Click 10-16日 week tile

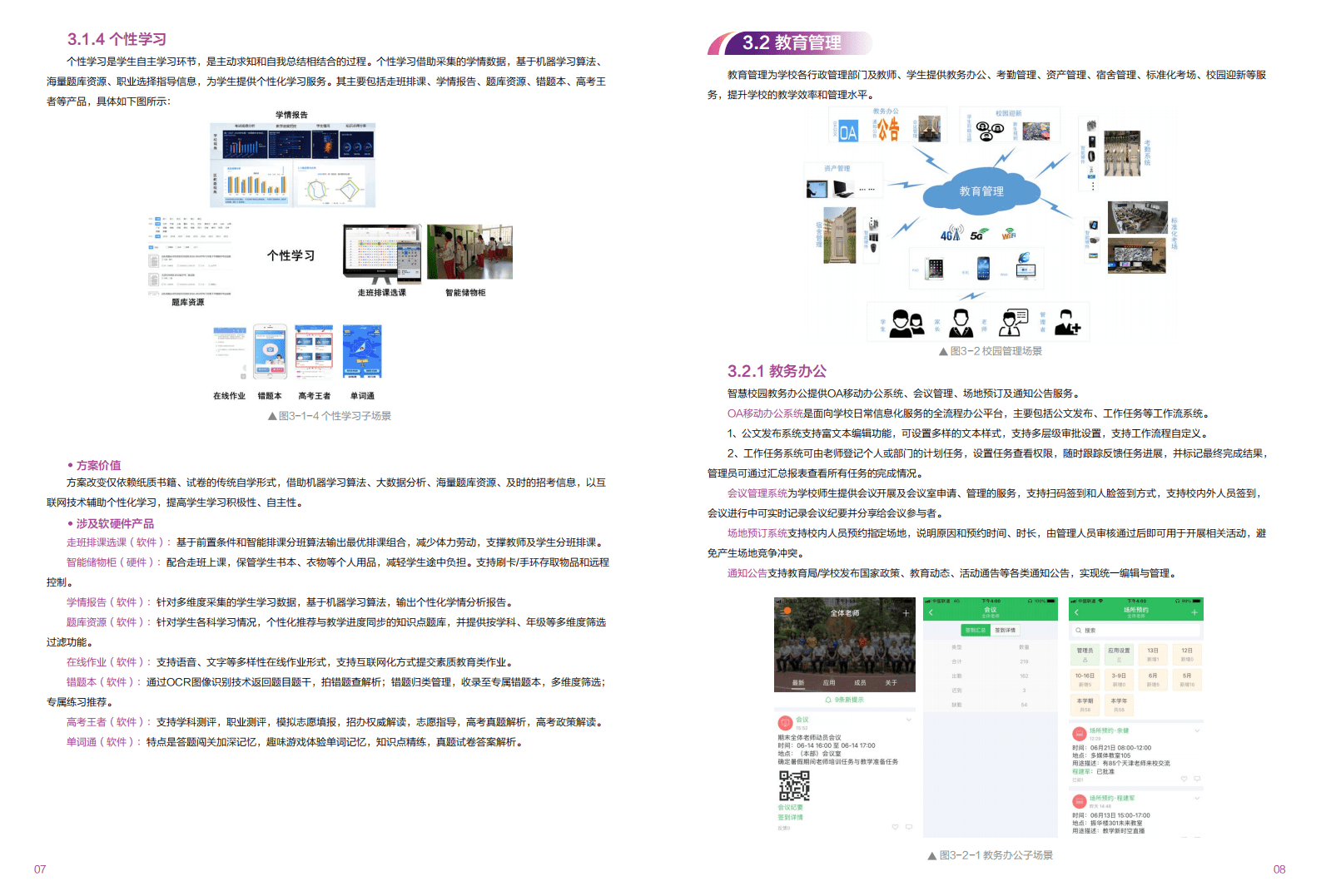click(1085, 680)
